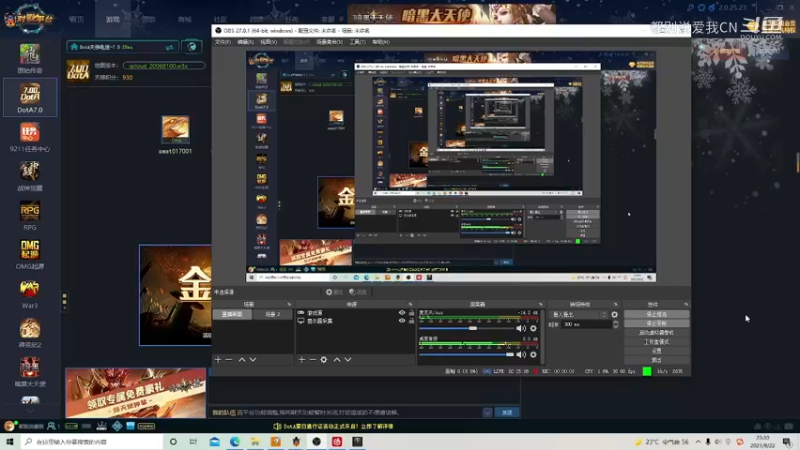Image resolution: width=800 pixels, height=450 pixels.
Task: Open File Explorer from the taskbar
Action: tap(255, 442)
